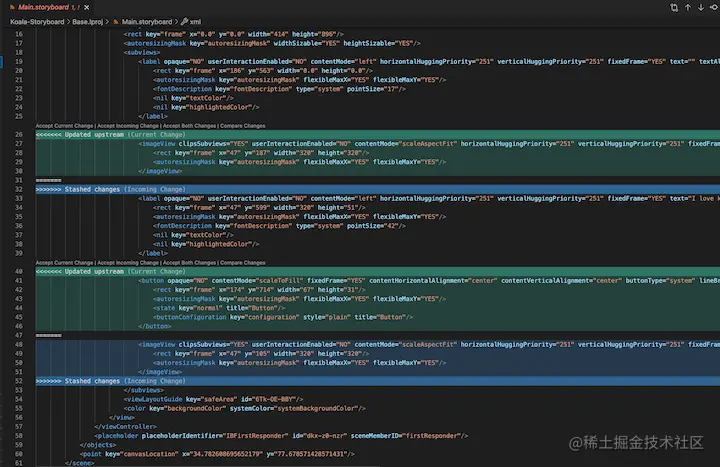The width and height of the screenshot is (720, 467).
Task: Accept Incoming Change for imageView conflict
Action: click(x=128, y=126)
